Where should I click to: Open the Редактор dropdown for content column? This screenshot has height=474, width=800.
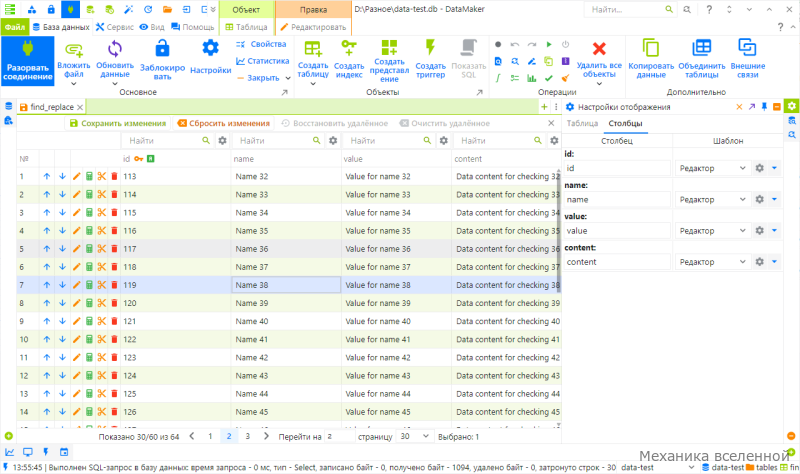coord(713,262)
